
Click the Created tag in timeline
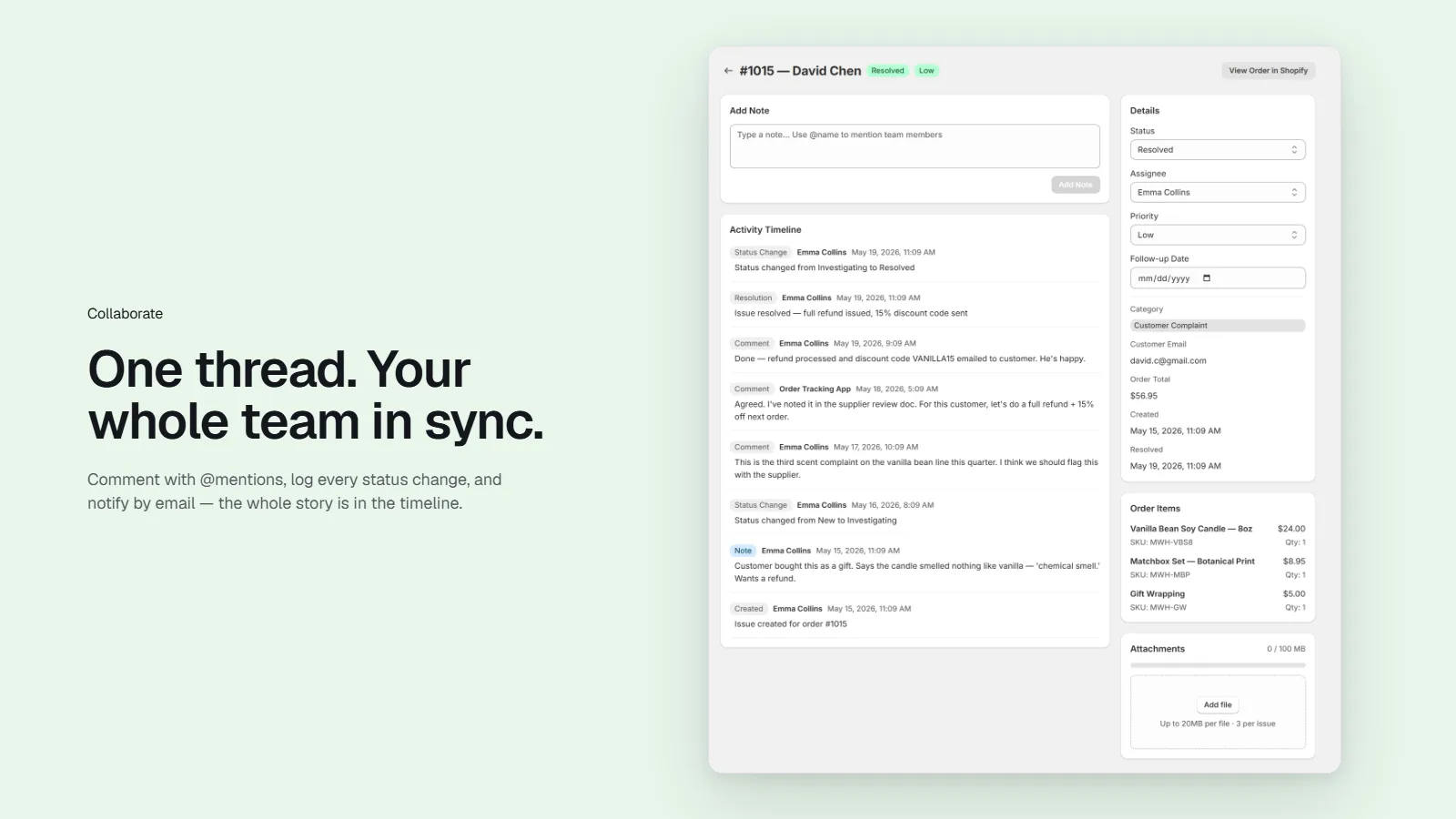pyautogui.click(x=749, y=610)
